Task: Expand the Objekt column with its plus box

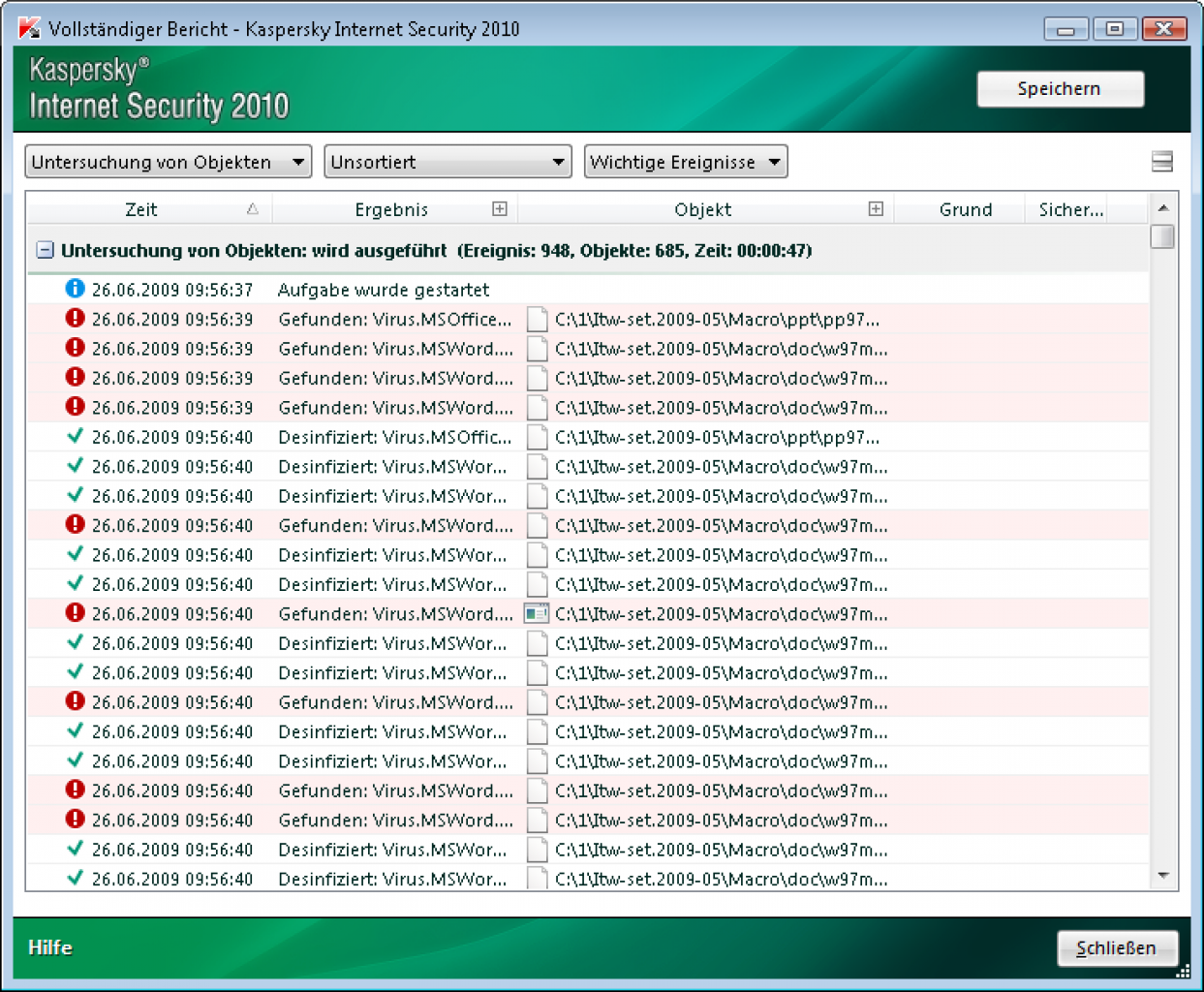Action: (876, 208)
